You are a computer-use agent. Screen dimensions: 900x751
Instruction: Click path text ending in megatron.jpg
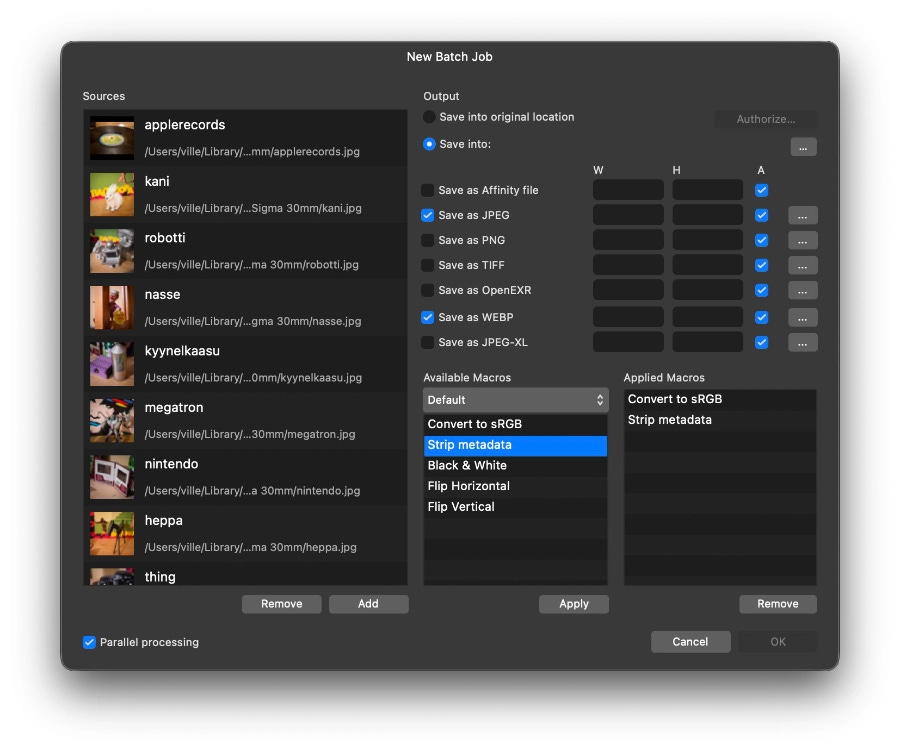[250, 435]
